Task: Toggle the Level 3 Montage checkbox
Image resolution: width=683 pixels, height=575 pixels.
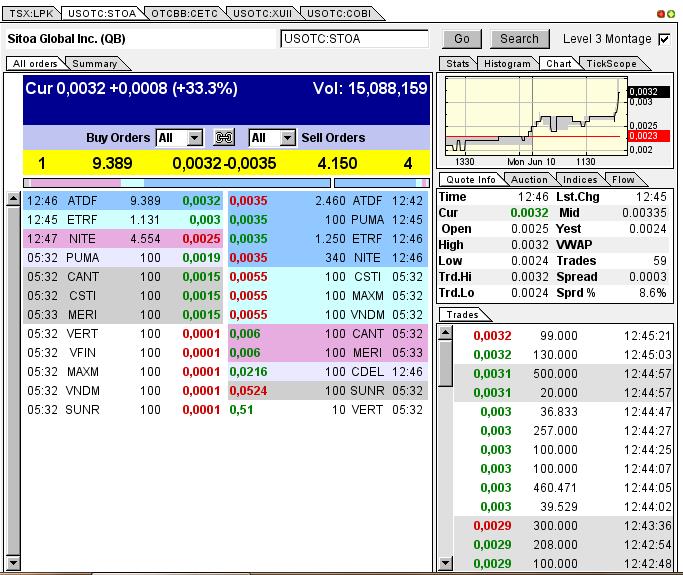Action: (x=664, y=39)
